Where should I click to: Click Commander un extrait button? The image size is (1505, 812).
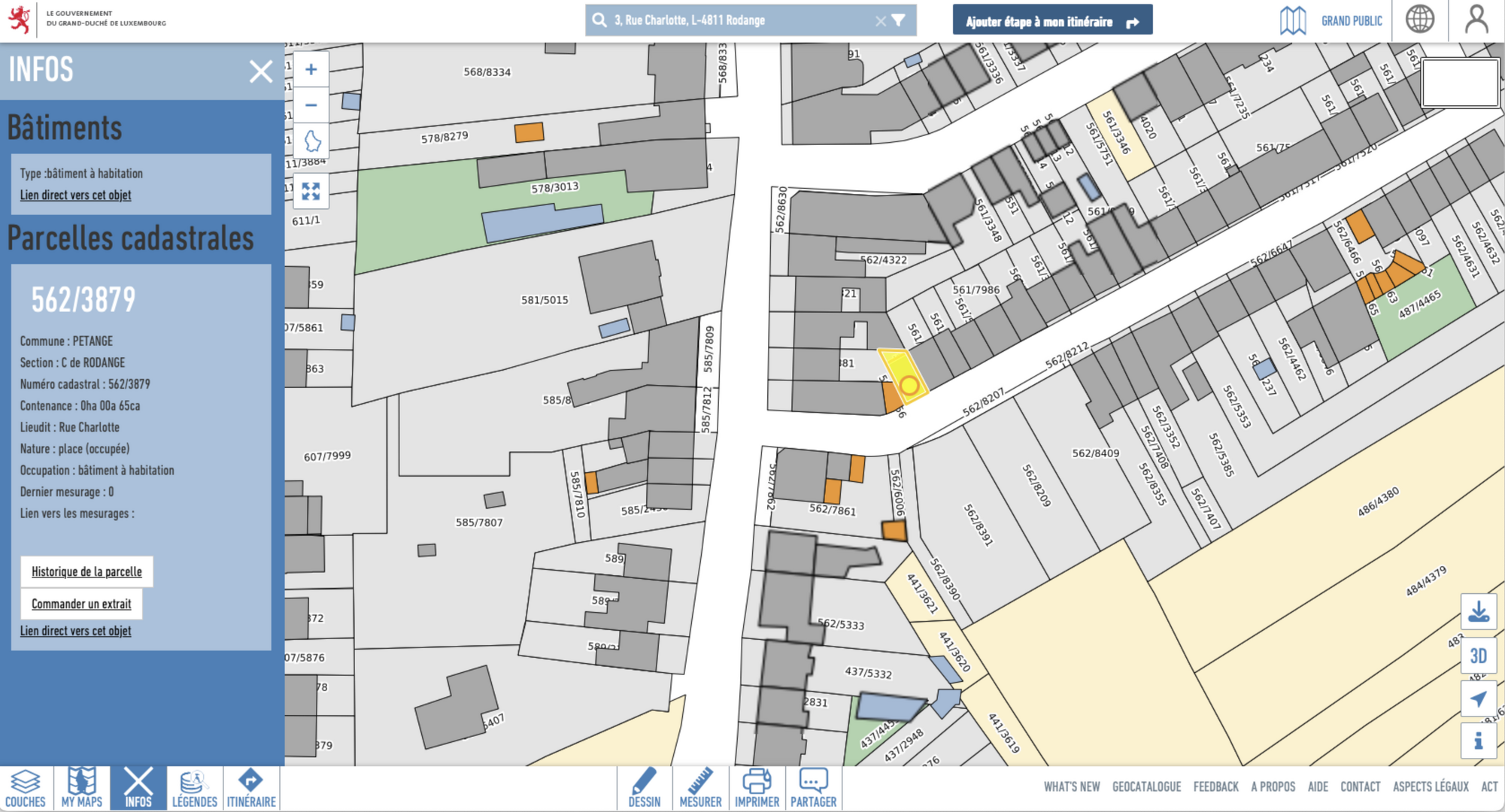point(81,604)
